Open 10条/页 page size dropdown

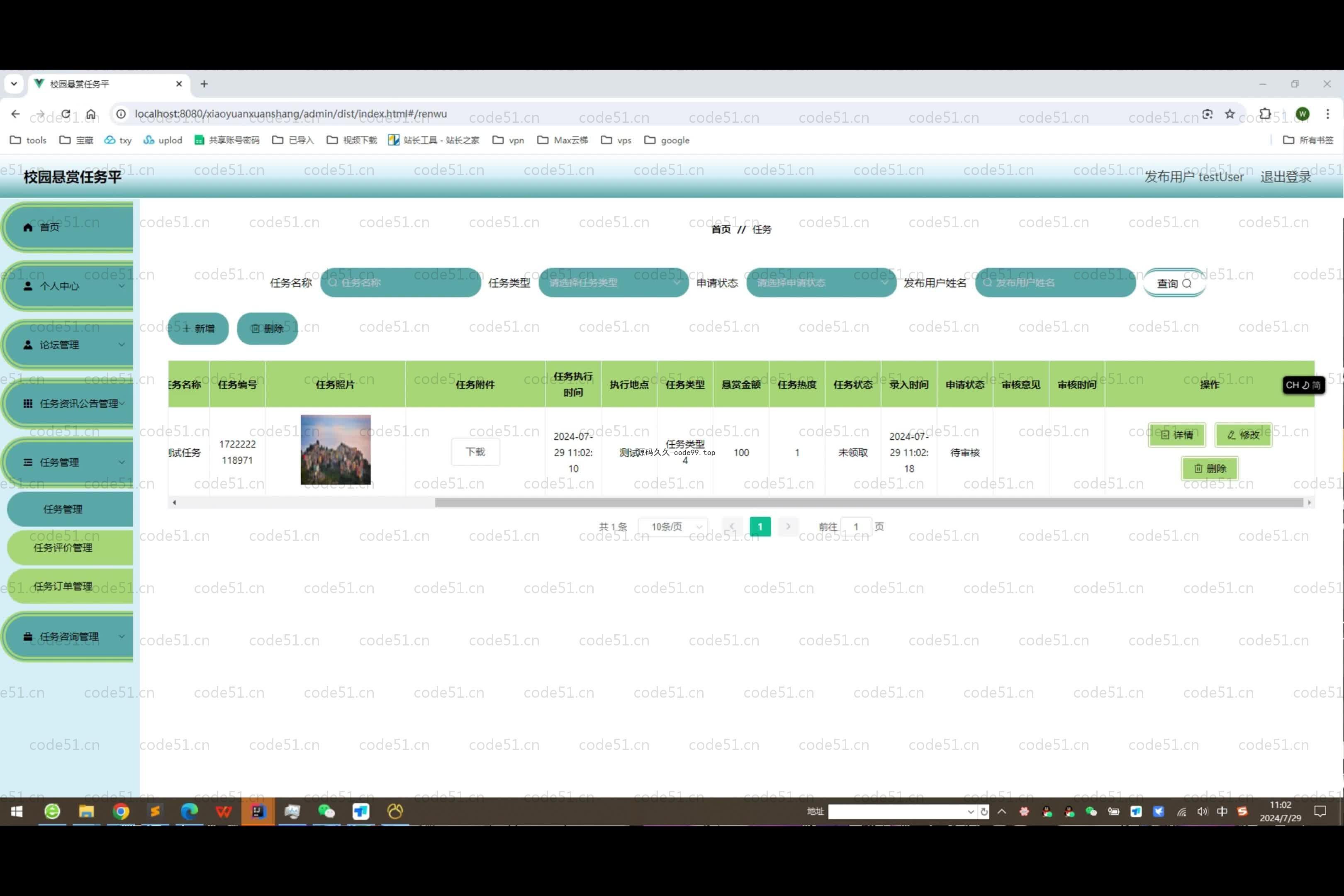(672, 526)
